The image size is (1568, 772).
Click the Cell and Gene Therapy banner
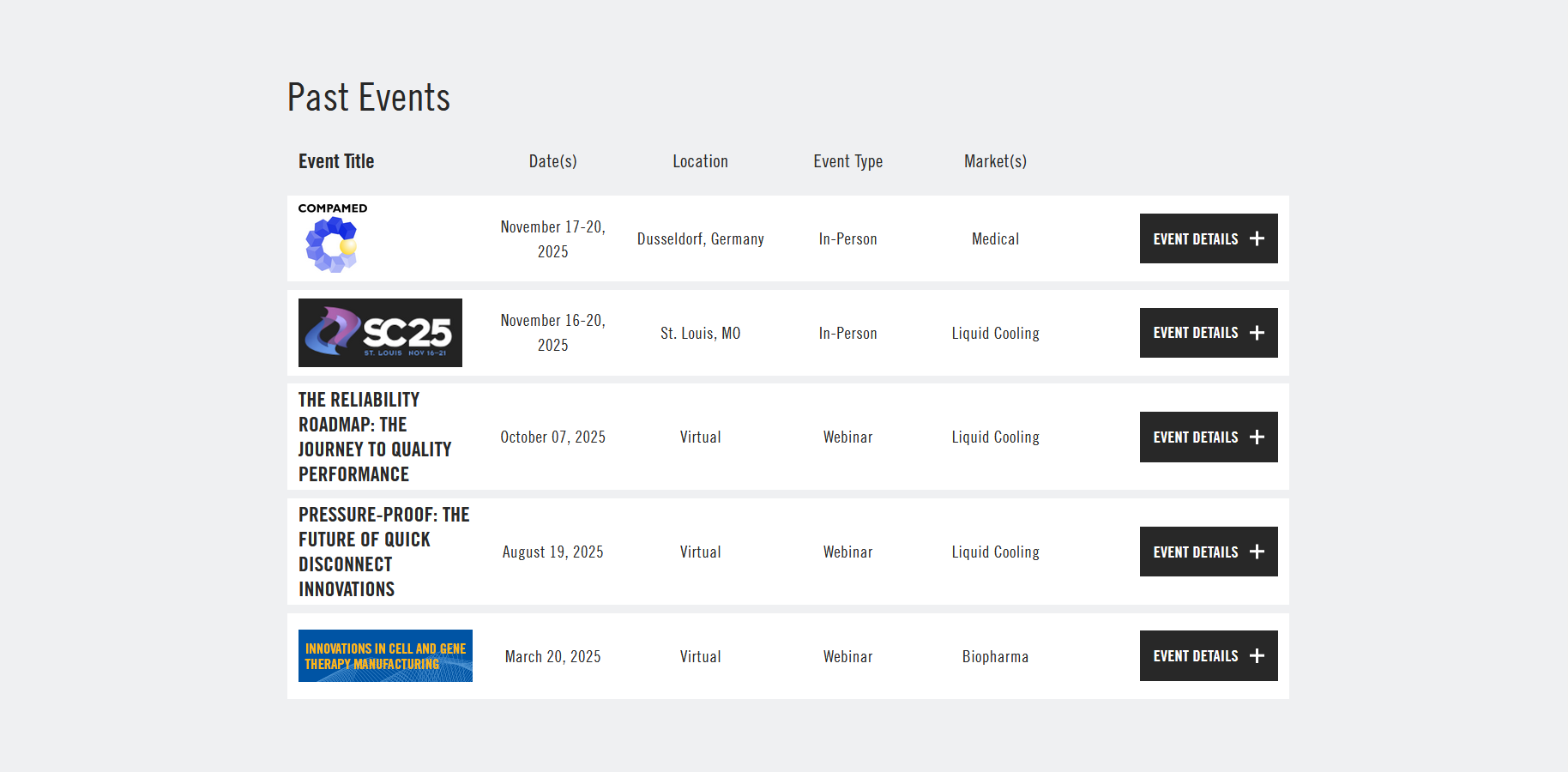tap(385, 656)
